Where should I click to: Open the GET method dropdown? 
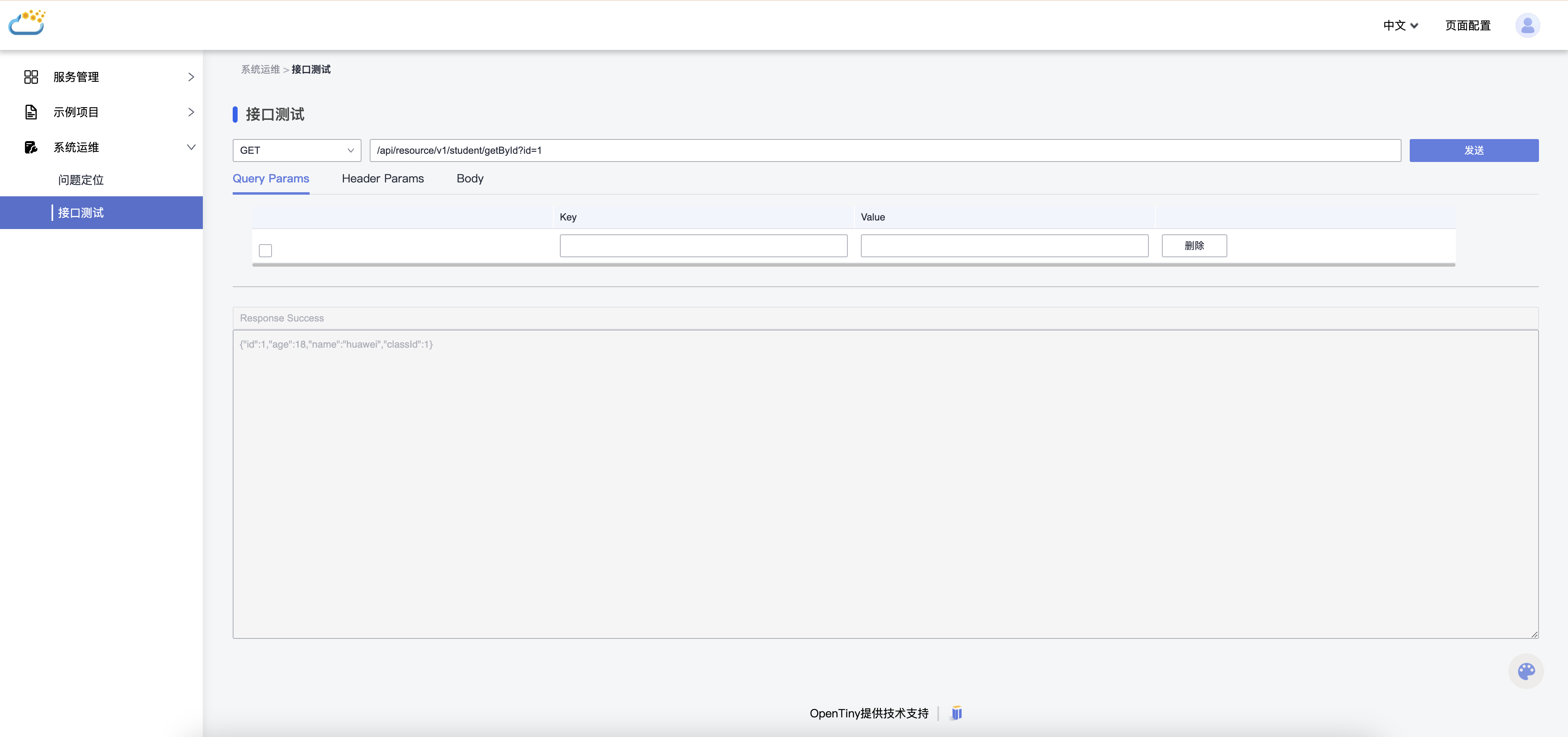[297, 151]
